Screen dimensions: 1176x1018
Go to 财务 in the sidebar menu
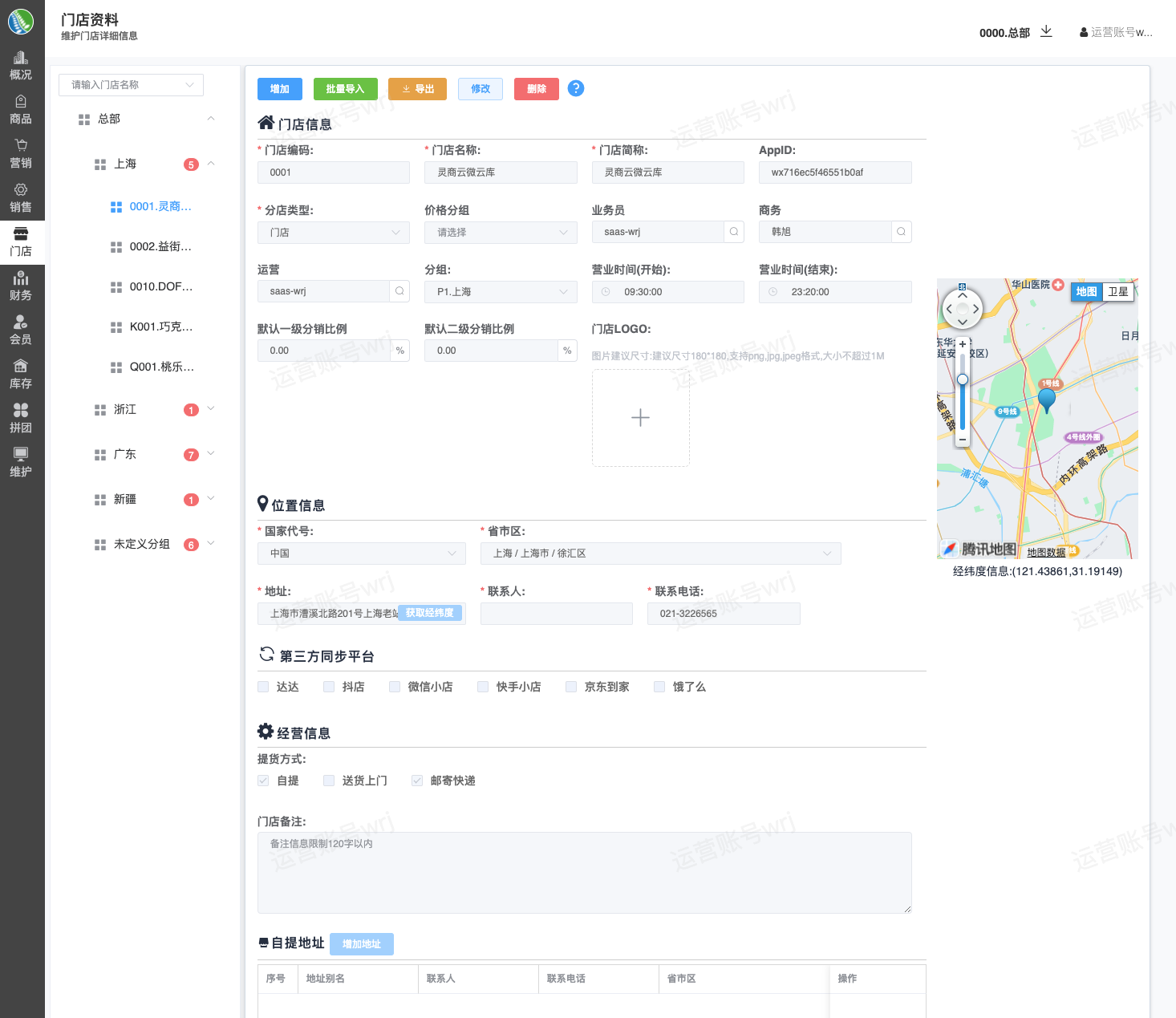point(21,286)
